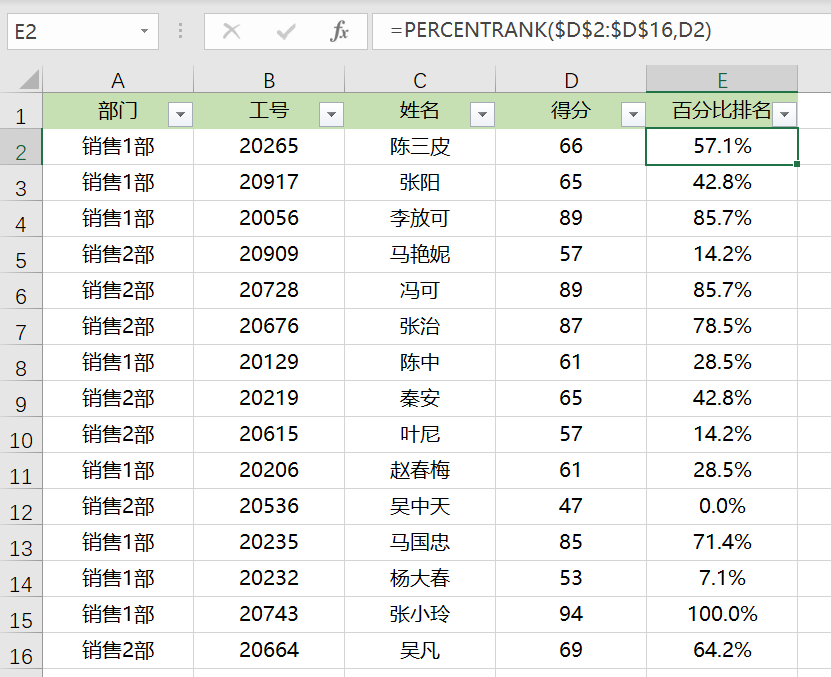Viewport: 831px width, 677px height.
Task: Select column E header
Action: coord(722,80)
